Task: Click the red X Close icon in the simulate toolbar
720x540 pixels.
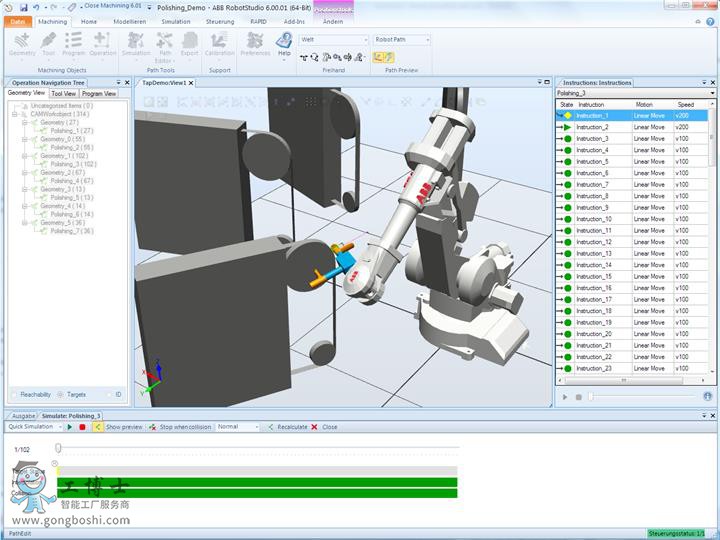Action: coord(314,427)
